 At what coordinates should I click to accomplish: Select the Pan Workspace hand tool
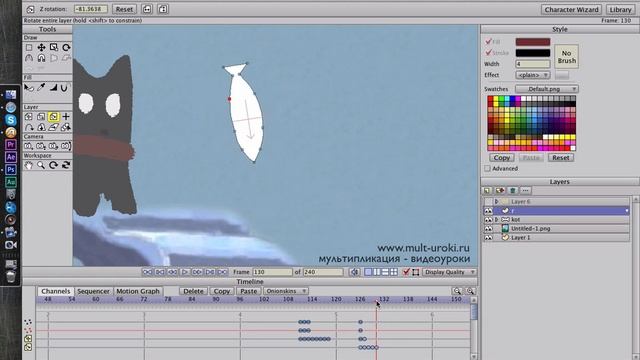coord(29,165)
